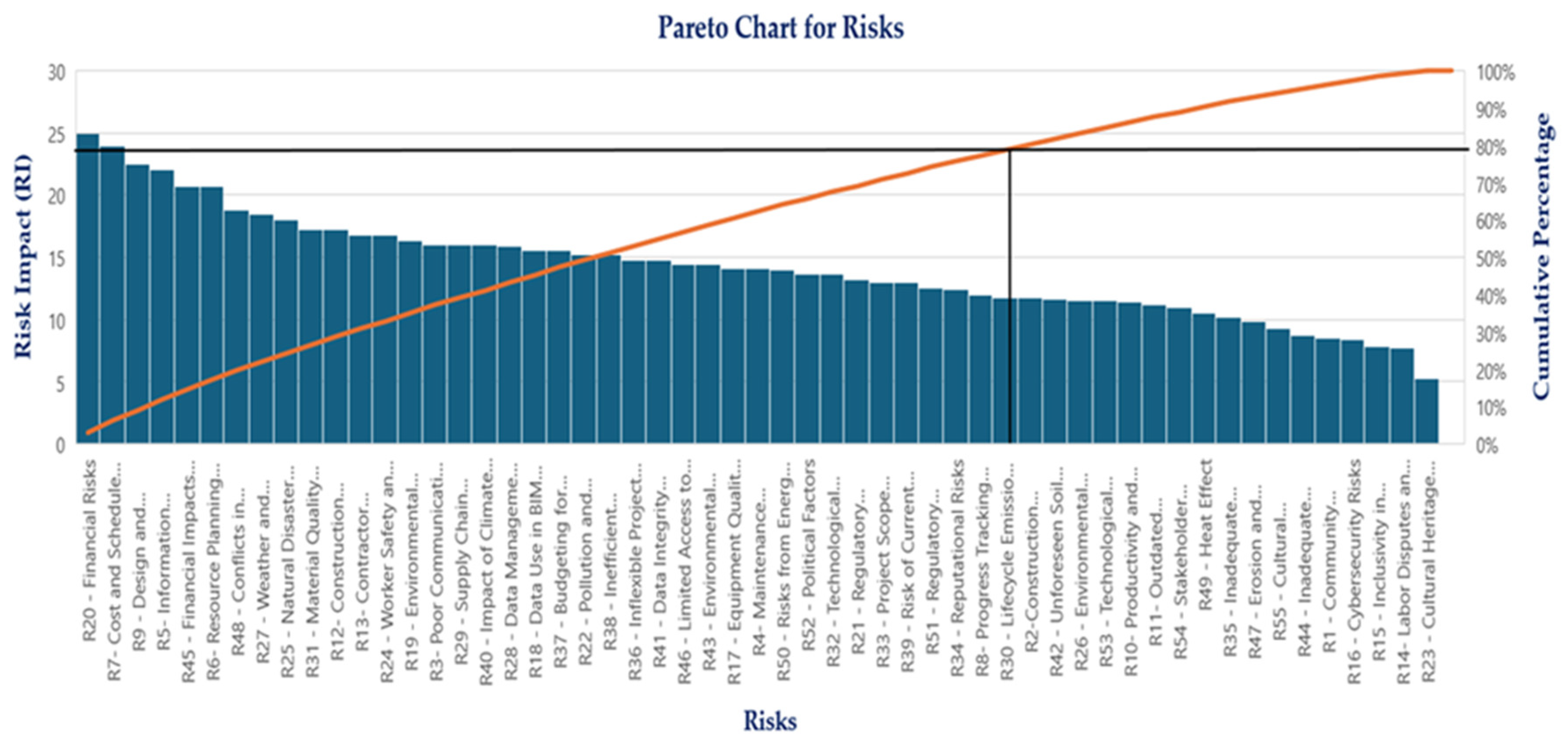Image resolution: width=1568 pixels, height=747 pixels.
Task: Click the Pareto Chart for Risks title
Action: tap(781, 28)
